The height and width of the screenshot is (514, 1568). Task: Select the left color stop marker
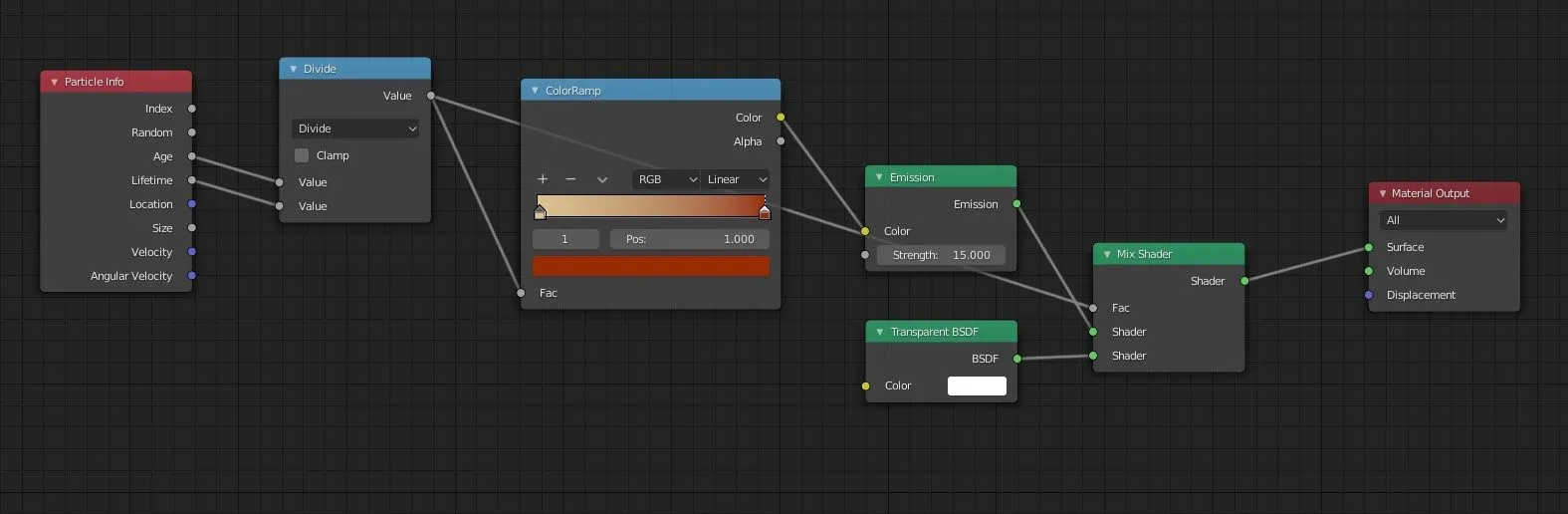[540, 211]
